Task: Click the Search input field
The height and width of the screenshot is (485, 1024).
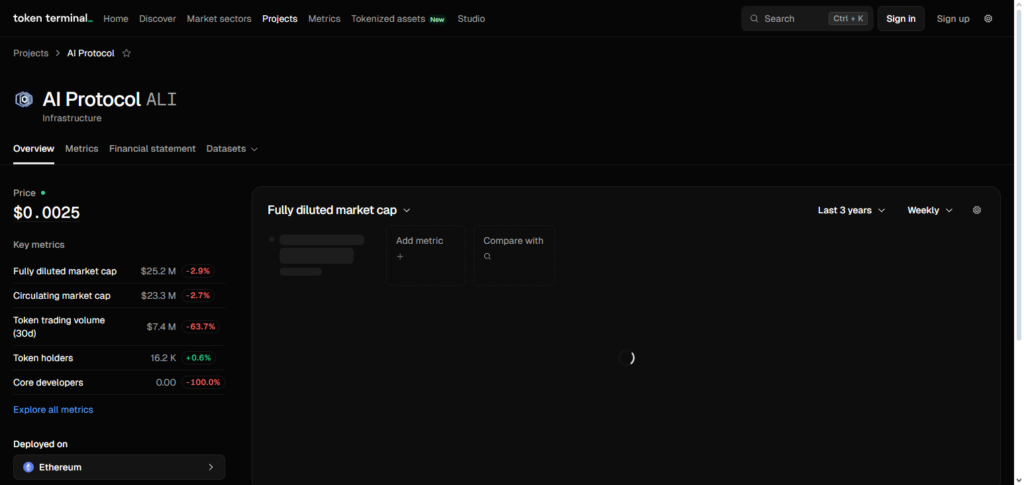Action: (x=795, y=19)
